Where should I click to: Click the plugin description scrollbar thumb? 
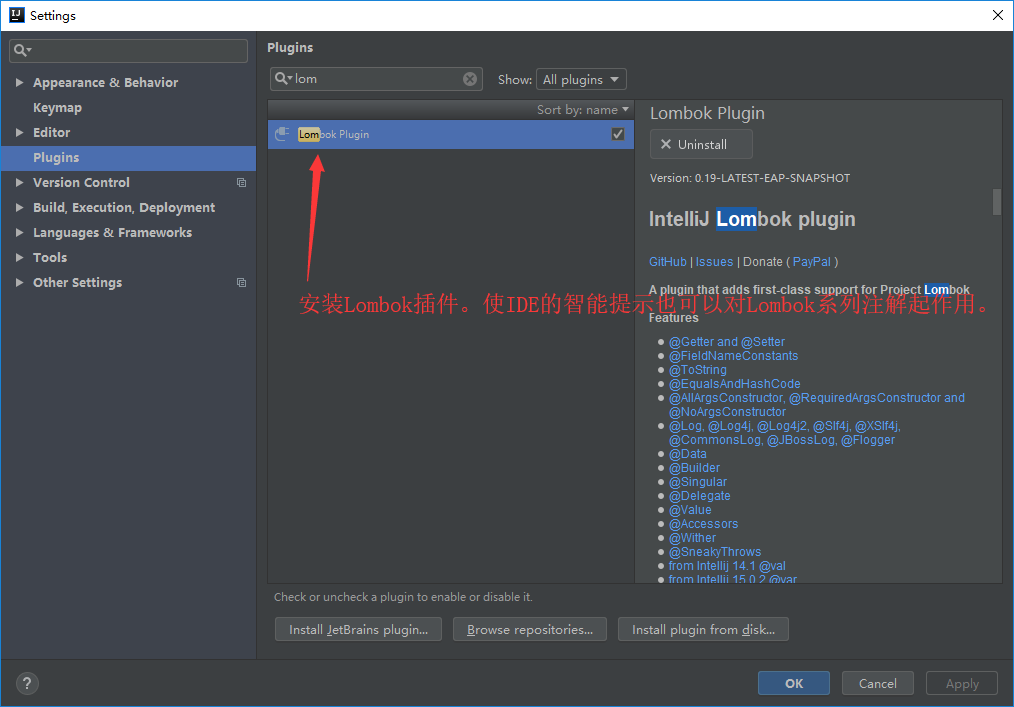[x=997, y=202]
